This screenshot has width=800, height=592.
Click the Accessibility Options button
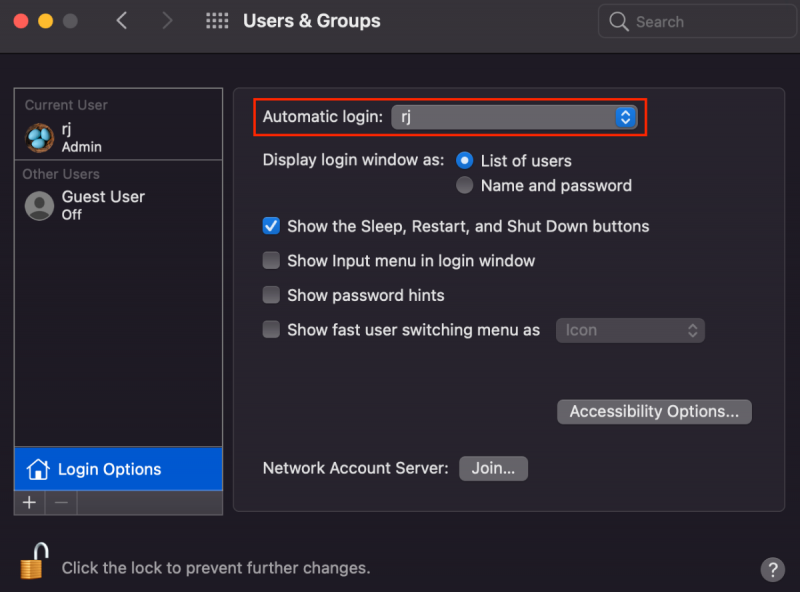[654, 411]
